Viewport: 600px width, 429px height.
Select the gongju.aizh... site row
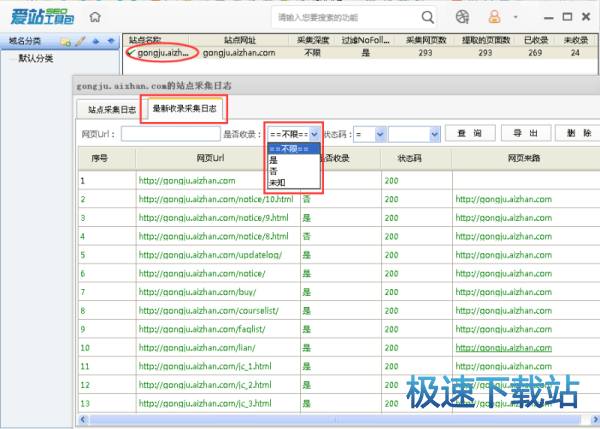361,53
